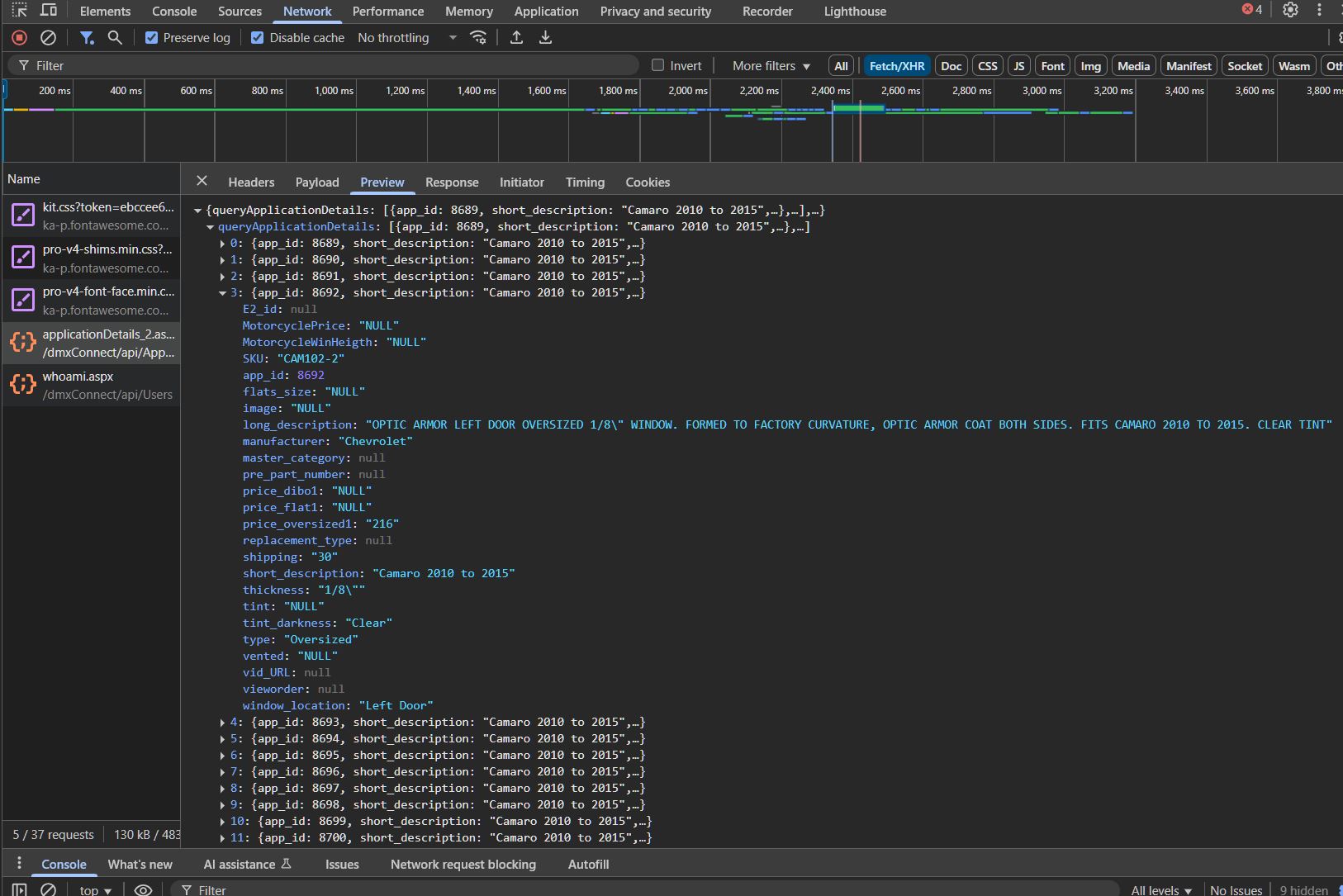Uncheck the Disable cache checkbox
The width and height of the screenshot is (1343, 896).
(258, 37)
